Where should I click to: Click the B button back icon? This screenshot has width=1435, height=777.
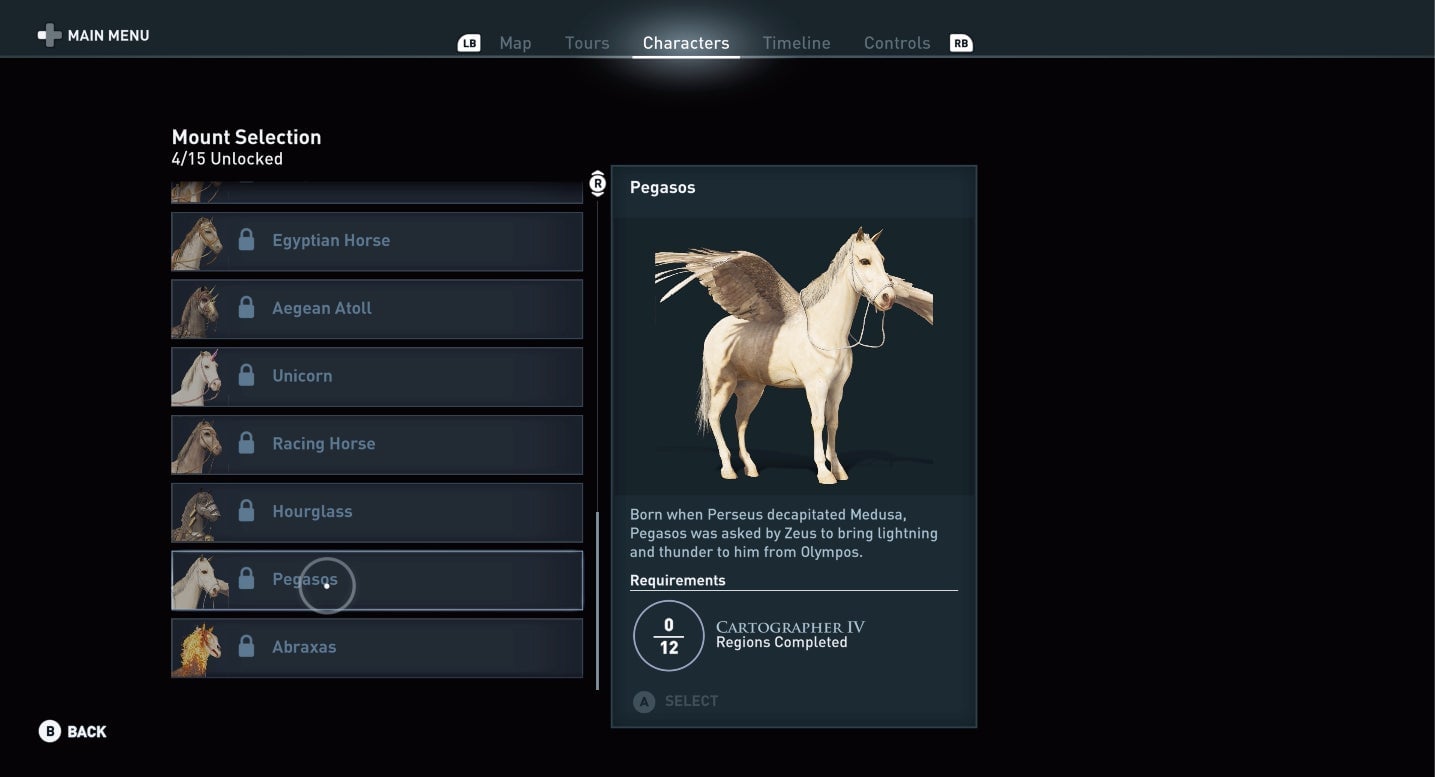pyautogui.click(x=50, y=732)
